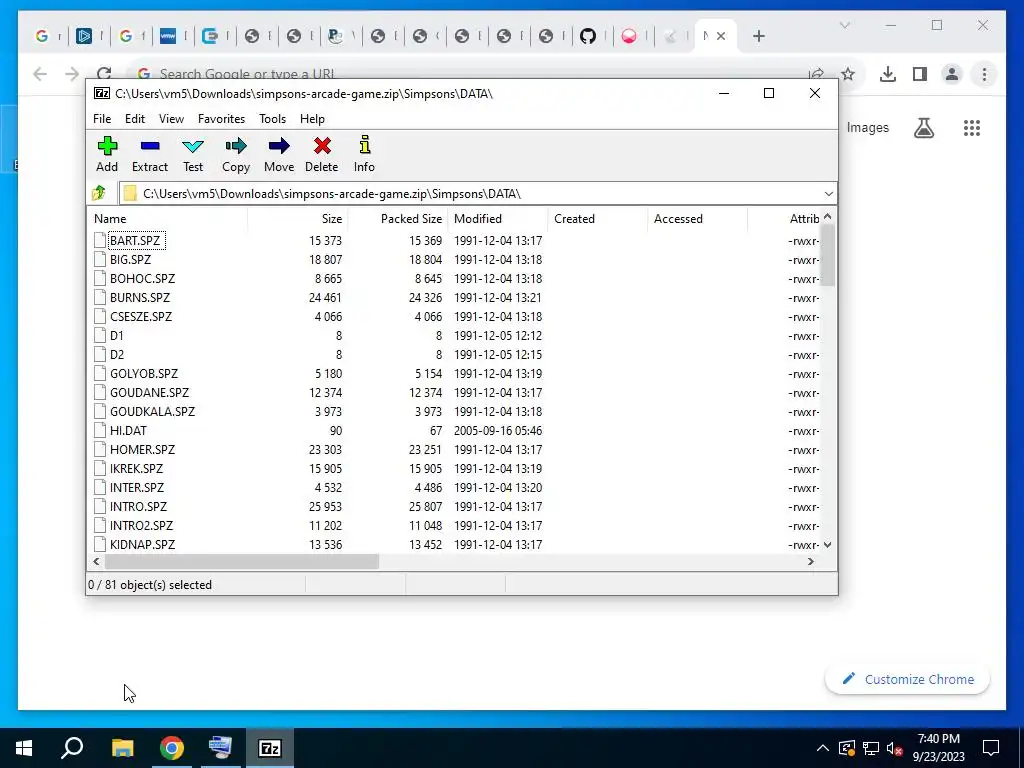
Task: Click Chrome's reload page icon
Action: click(104, 74)
